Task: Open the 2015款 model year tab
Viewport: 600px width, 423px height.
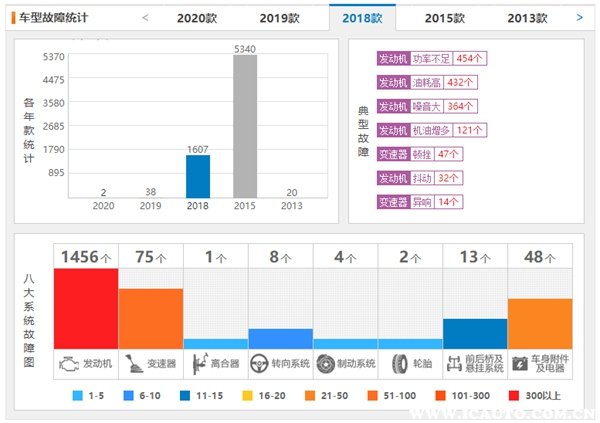Action: (444, 18)
